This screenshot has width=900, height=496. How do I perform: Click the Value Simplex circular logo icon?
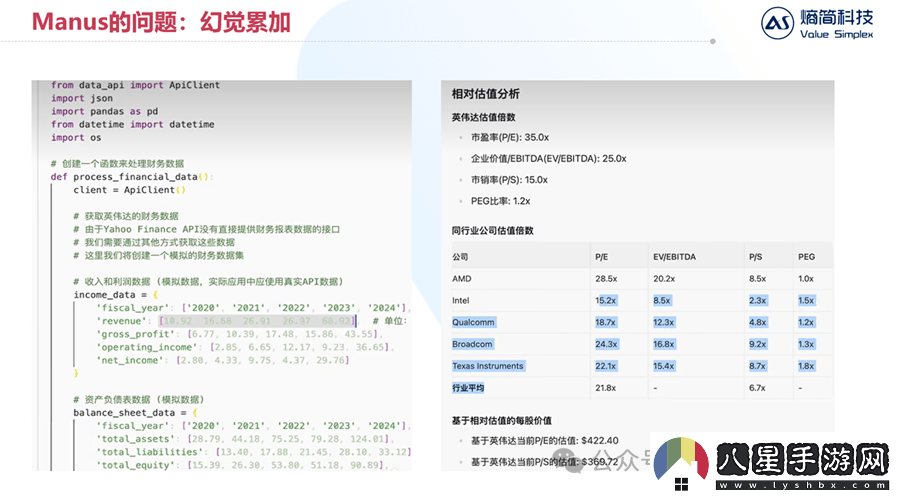click(778, 23)
